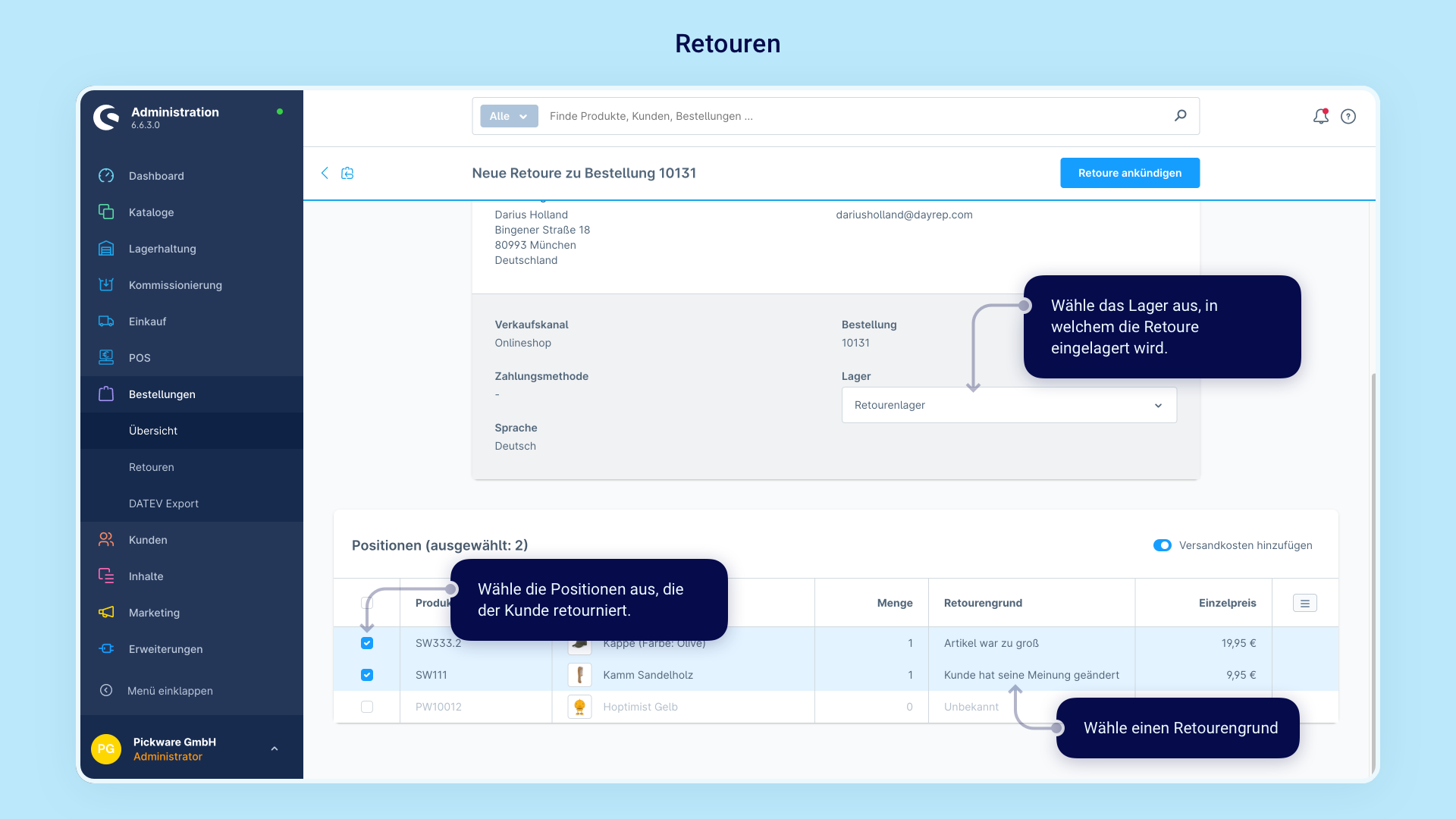This screenshot has height=819, width=1456.
Task: Click the order icon next to back arrow
Action: (x=347, y=173)
